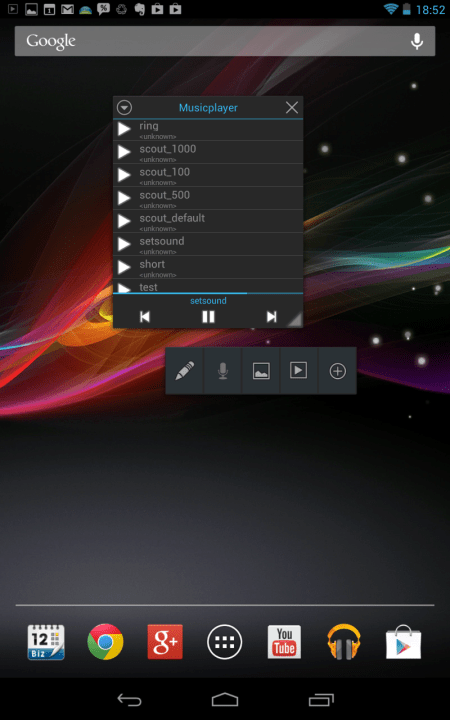
Task: Click the song progress bar above setsound
Action: pyautogui.click(x=208, y=293)
